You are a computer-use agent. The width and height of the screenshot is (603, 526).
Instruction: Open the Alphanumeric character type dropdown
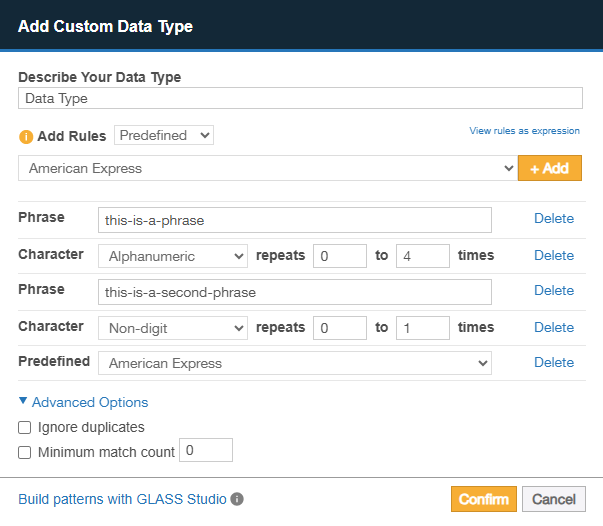tap(172, 256)
